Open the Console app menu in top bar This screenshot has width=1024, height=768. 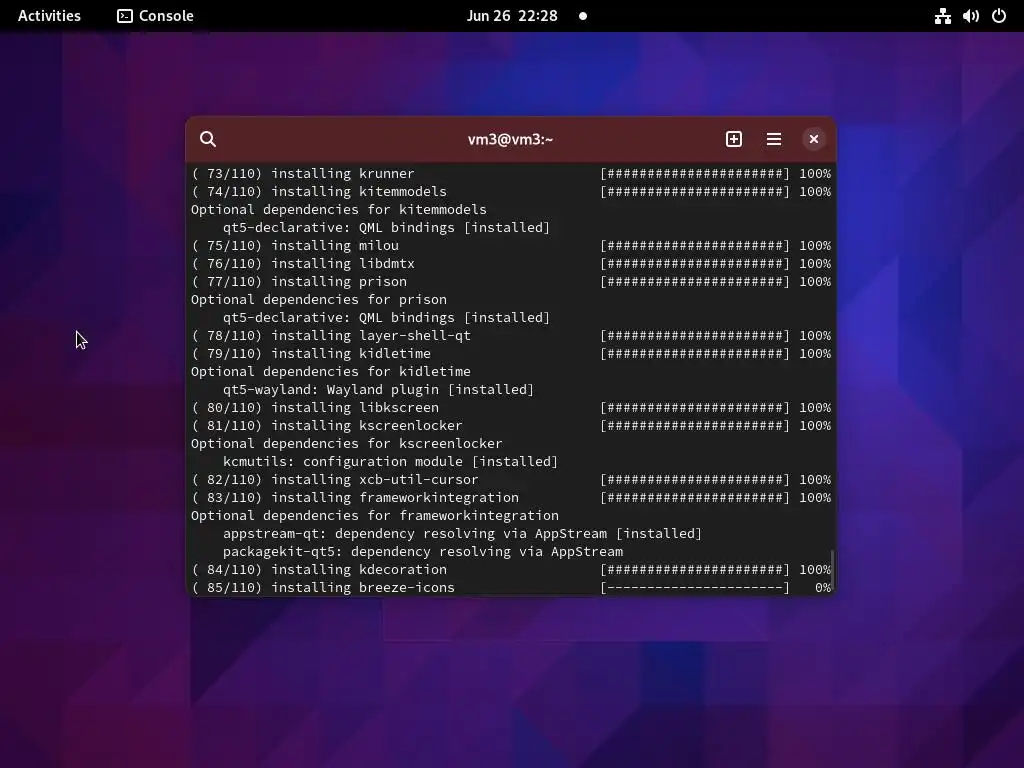tap(155, 16)
